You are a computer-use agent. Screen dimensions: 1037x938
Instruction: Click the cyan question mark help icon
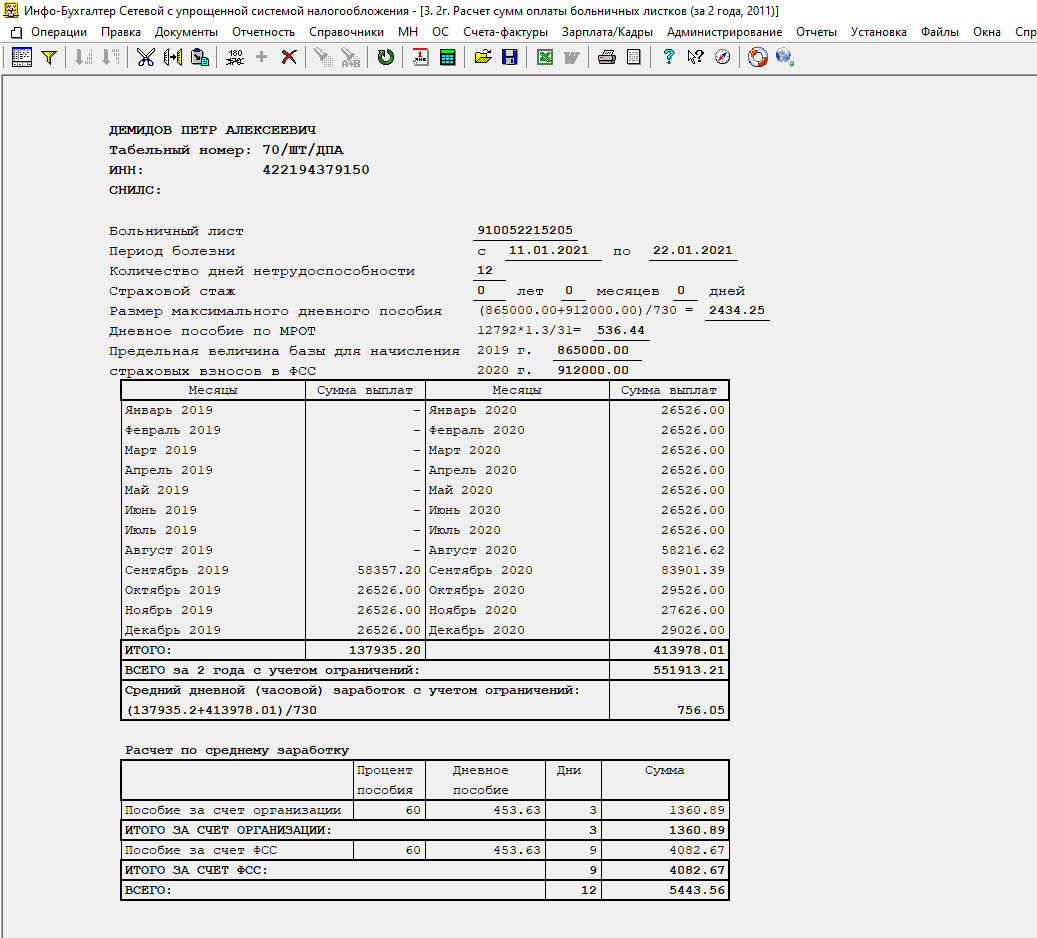669,58
